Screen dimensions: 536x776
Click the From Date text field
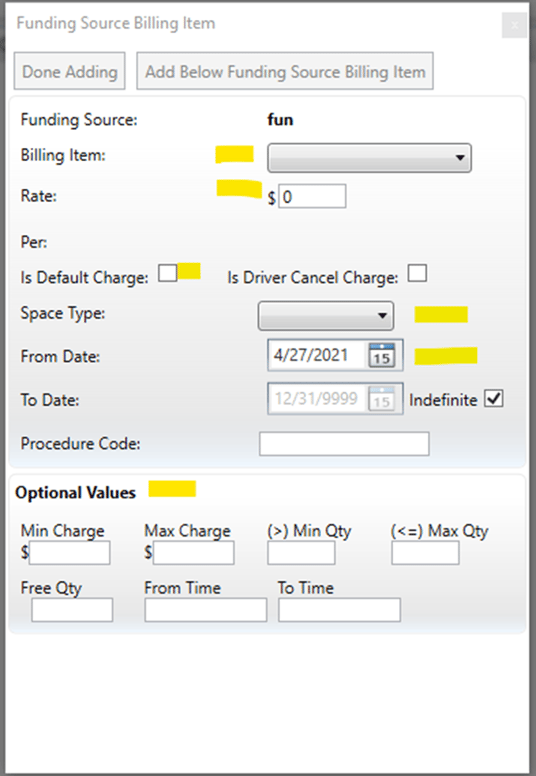(319, 355)
